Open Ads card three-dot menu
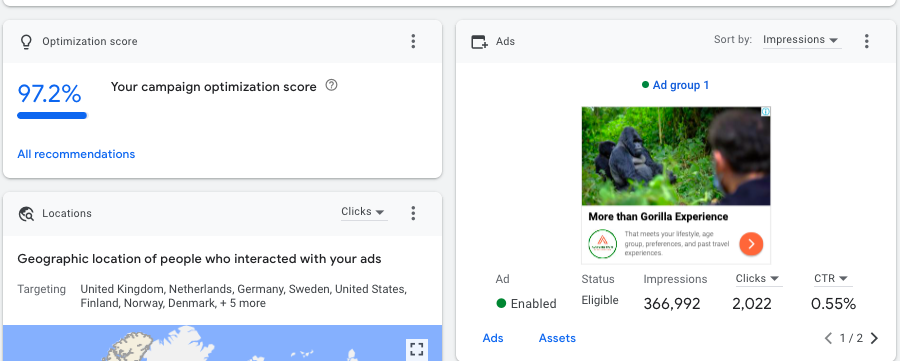 coord(867,41)
